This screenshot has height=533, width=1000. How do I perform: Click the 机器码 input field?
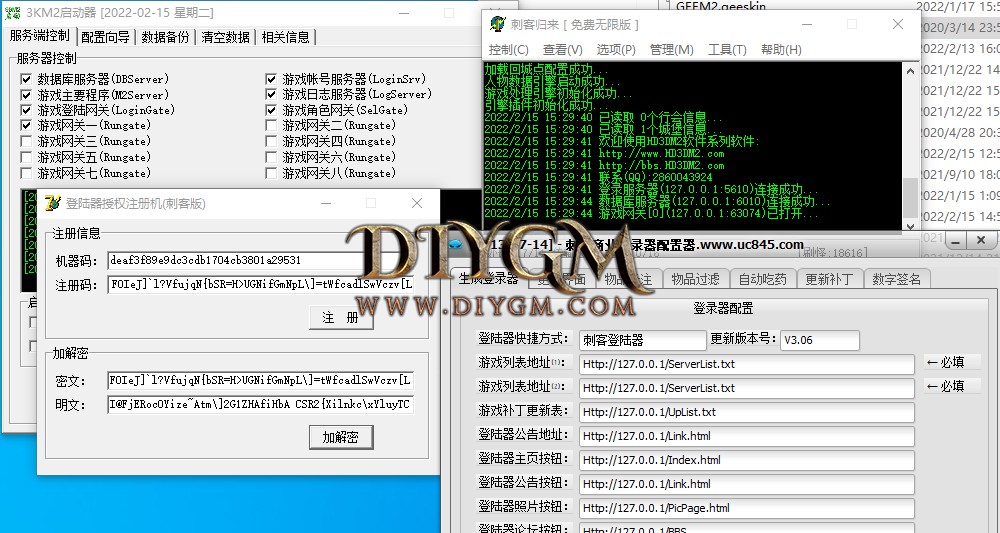[x=260, y=260]
